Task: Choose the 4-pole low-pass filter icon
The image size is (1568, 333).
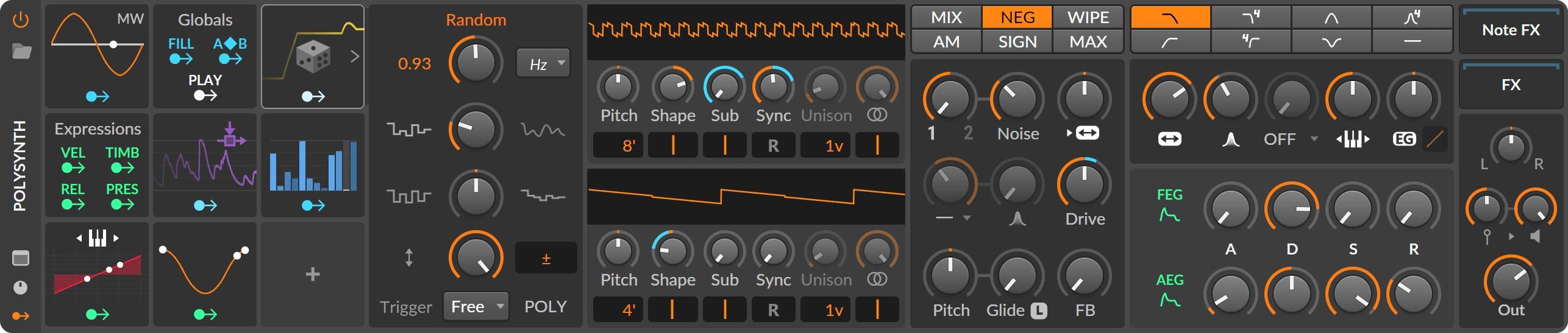Action: (1251, 18)
